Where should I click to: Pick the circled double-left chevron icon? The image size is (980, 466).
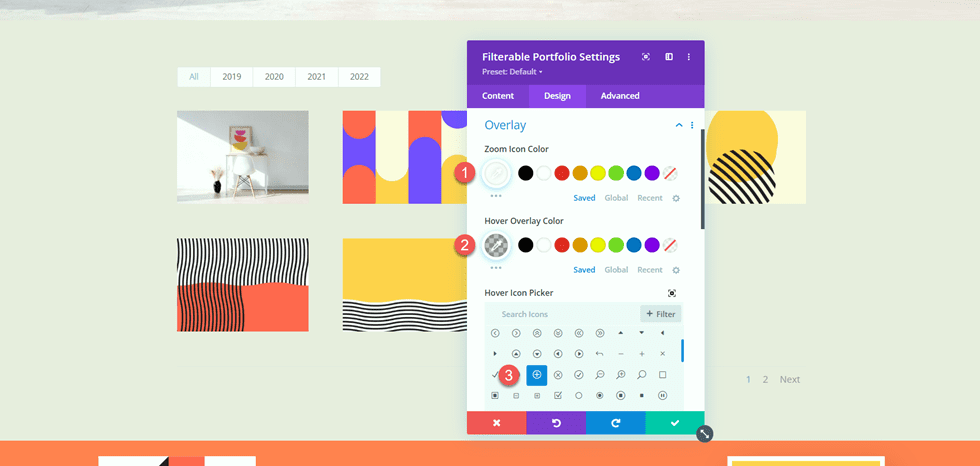pyautogui.click(x=579, y=334)
